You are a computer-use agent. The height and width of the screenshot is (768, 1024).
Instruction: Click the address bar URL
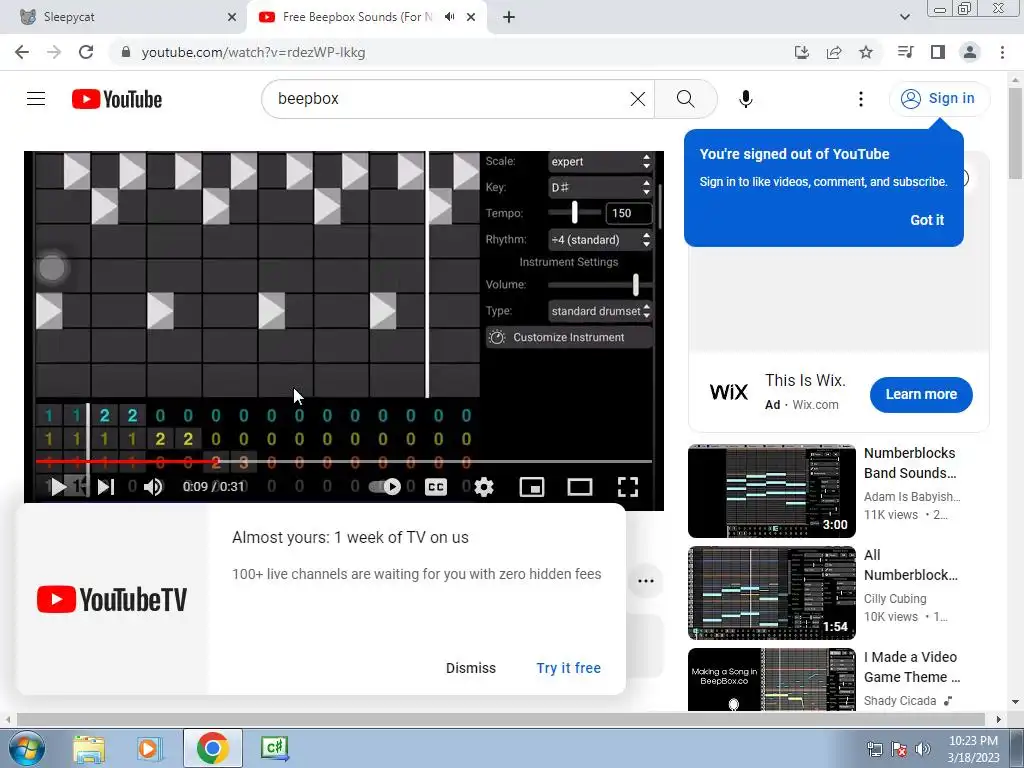point(253,52)
